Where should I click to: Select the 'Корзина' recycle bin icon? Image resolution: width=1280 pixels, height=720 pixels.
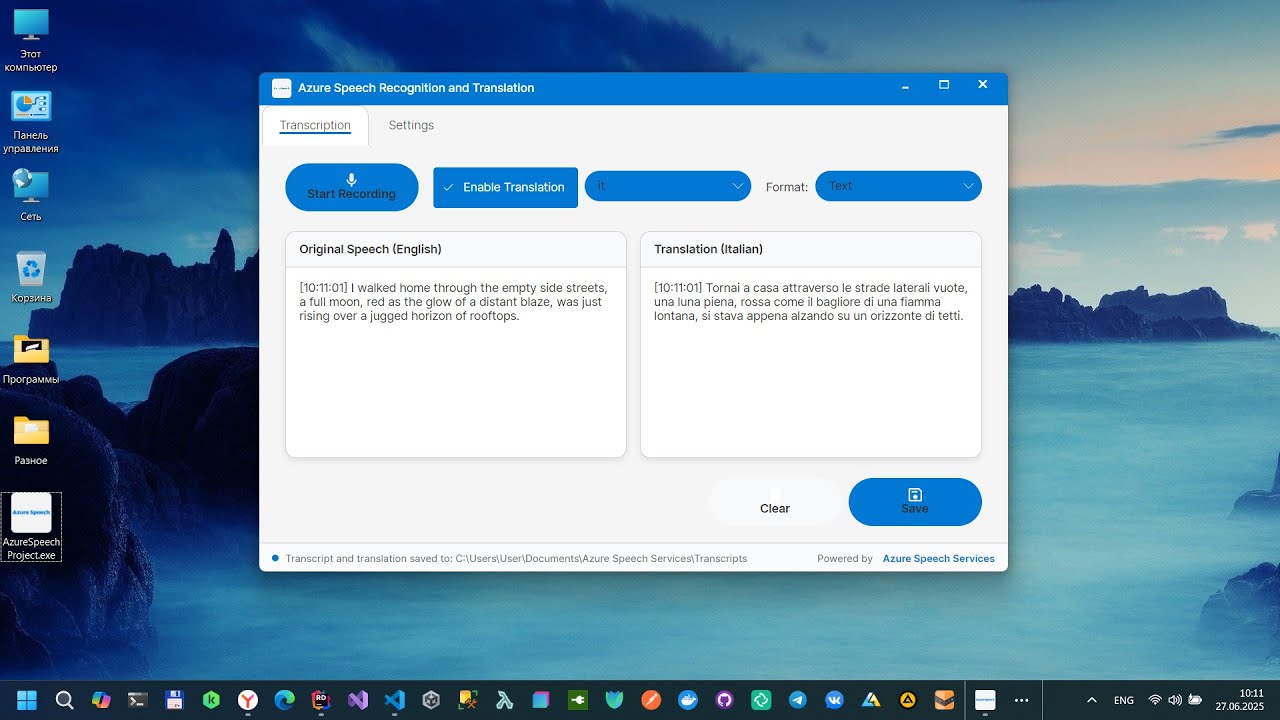pyautogui.click(x=31, y=277)
